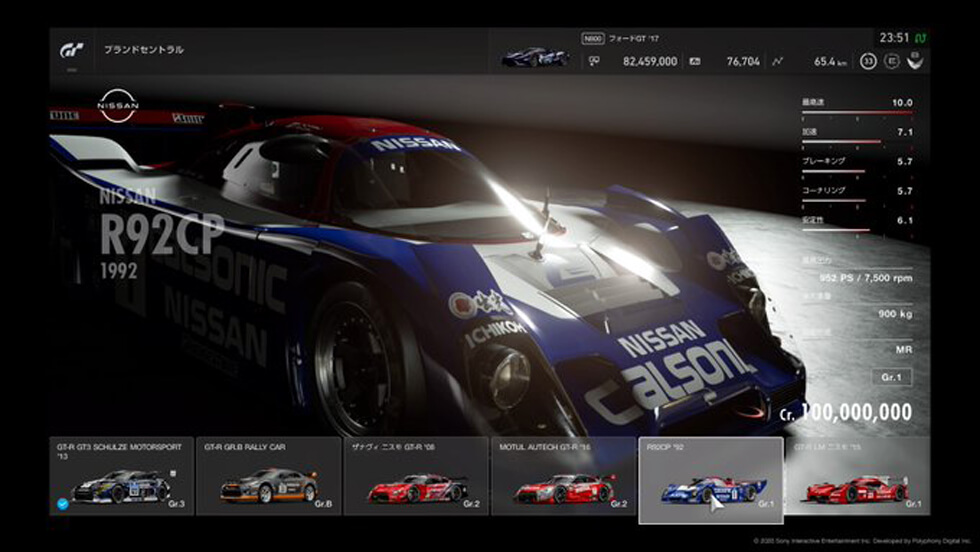The width and height of the screenshot is (980, 552).
Task: Click the Cr. 100,000,000 price
Action: (846, 412)
